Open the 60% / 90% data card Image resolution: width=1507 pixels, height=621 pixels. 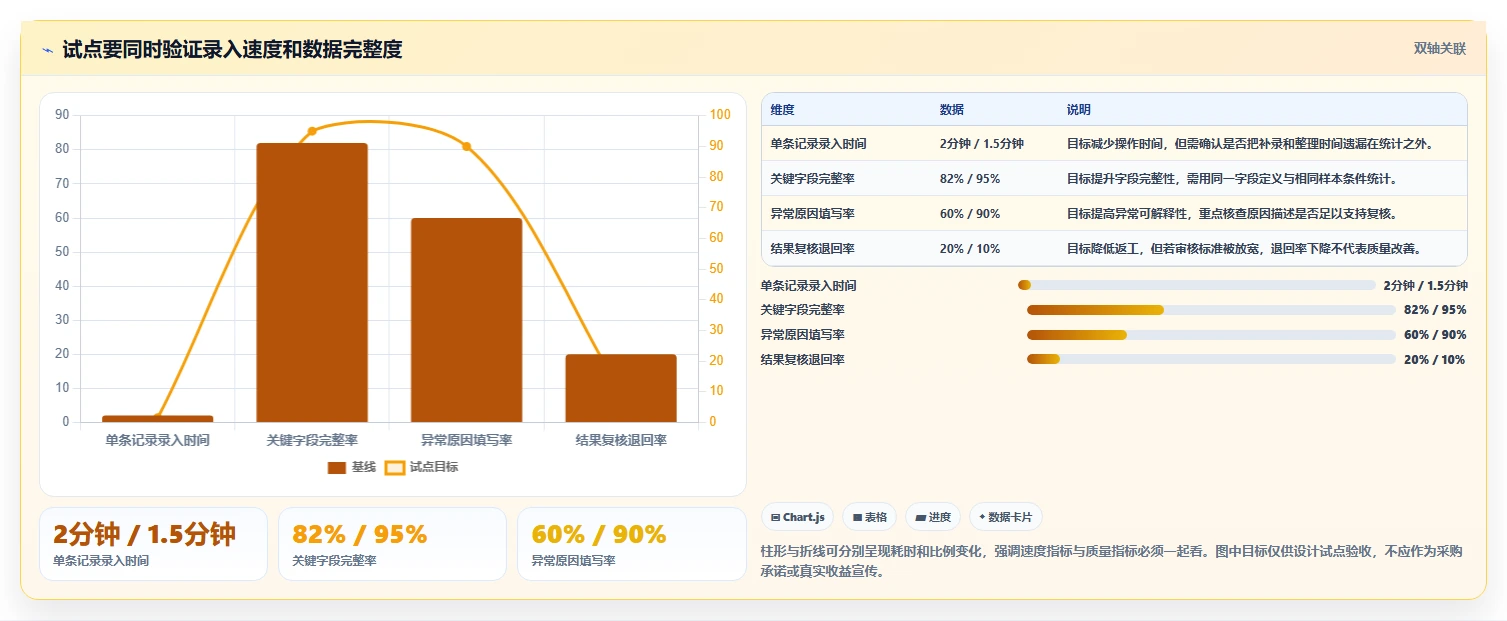[631, 544]
